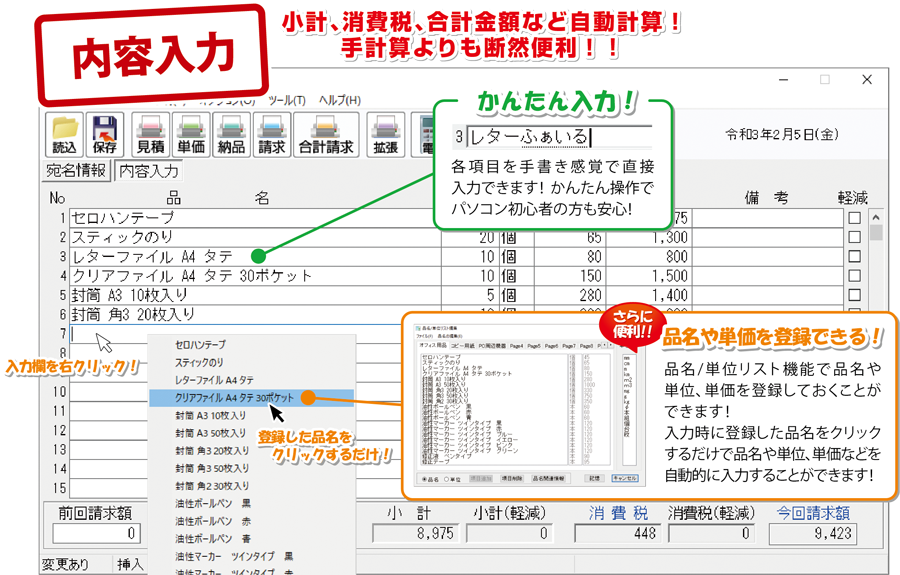Click the 合計請求 printer icon
The width and height of the screenshot is (900, 575).
tap(326, 134)
